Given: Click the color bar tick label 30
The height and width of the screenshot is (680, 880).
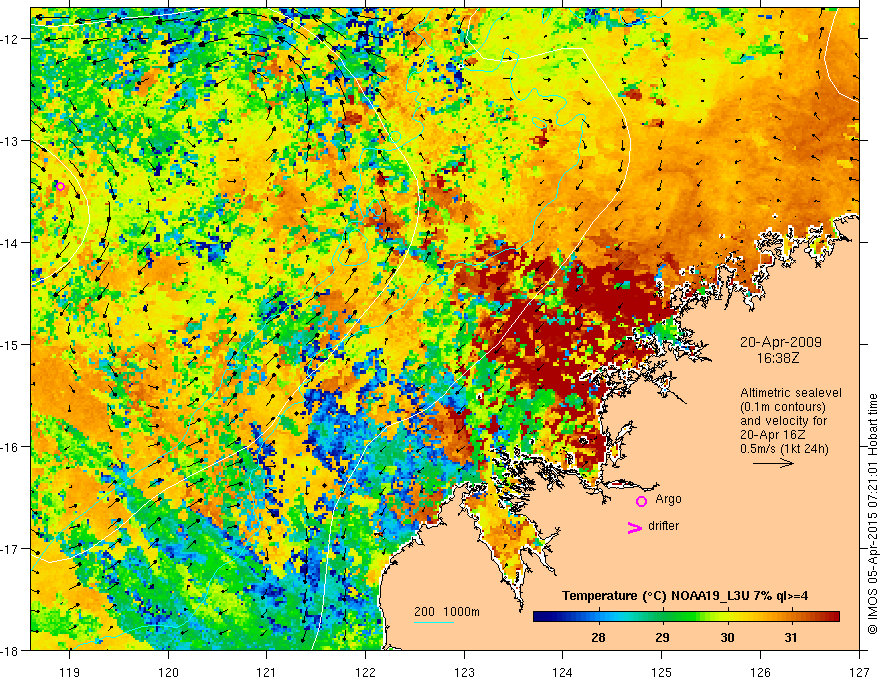Looking at the screenshot, I should [727, 637].
